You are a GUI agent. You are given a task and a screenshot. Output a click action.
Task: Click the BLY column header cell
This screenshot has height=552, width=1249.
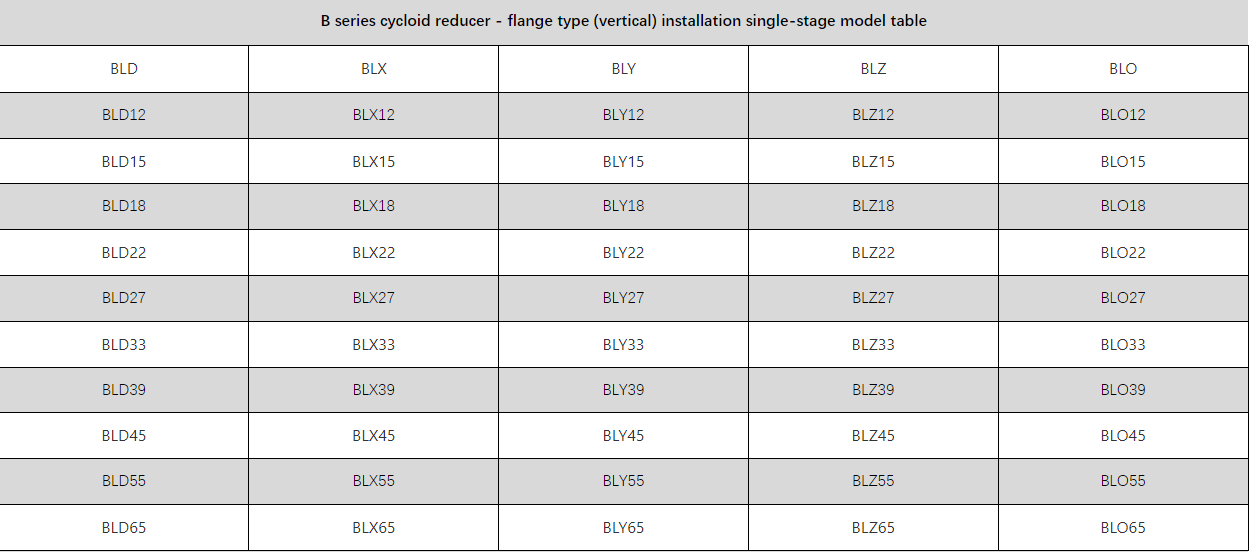[x=623, y=69]
